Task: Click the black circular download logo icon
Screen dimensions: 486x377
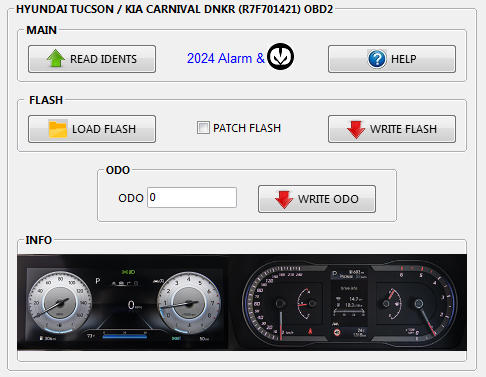Action: 280,57
